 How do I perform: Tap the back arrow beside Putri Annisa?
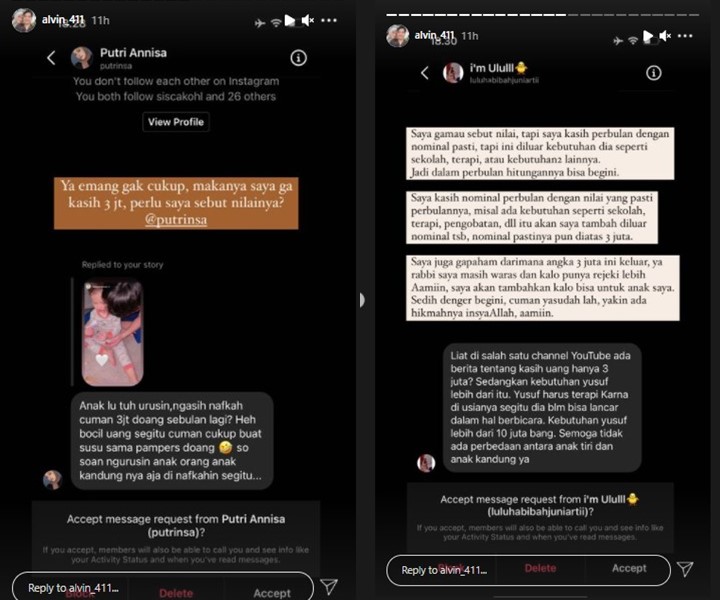point(51,58)
